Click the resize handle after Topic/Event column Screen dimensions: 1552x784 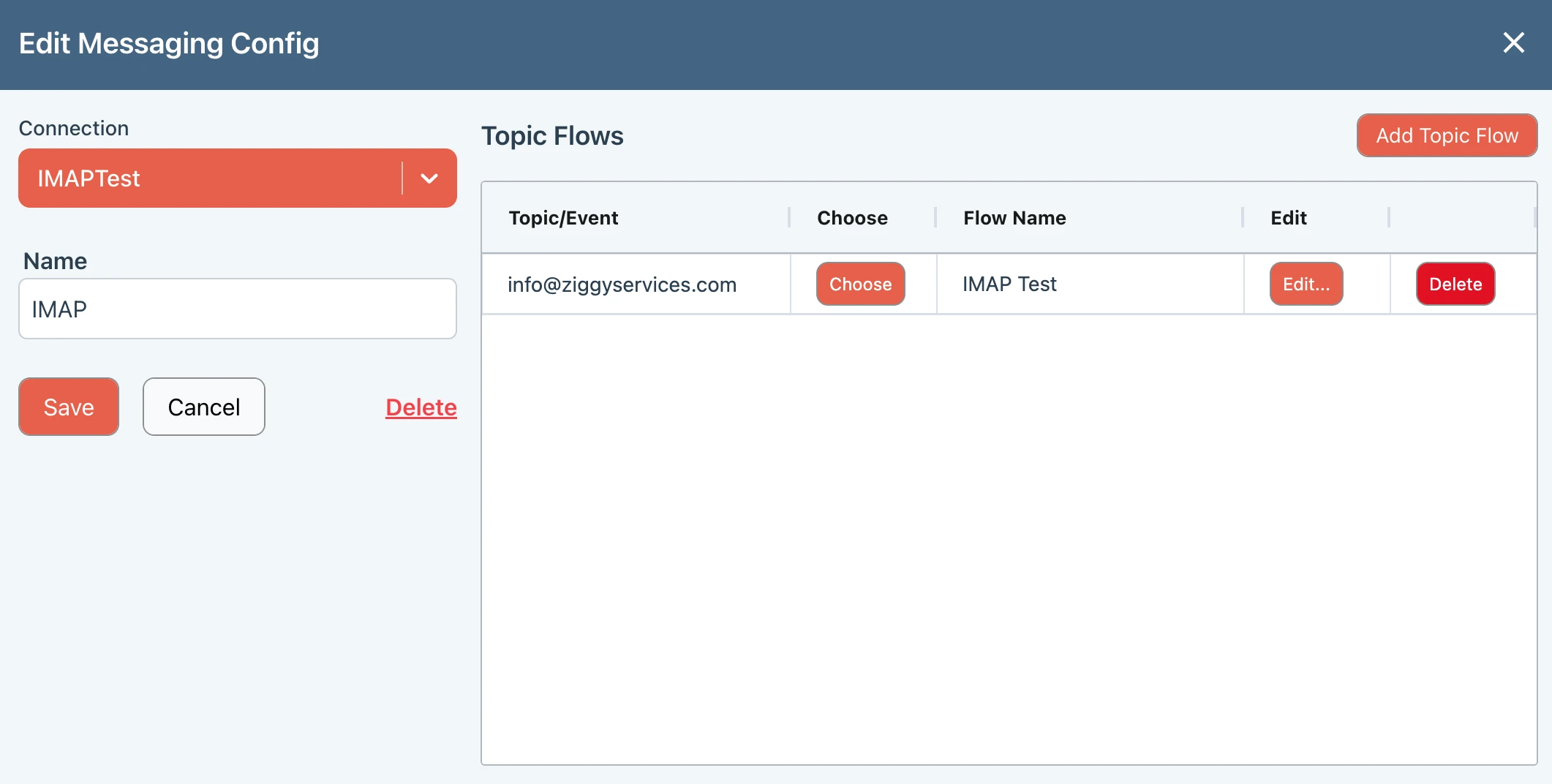(x=789, y=218)
